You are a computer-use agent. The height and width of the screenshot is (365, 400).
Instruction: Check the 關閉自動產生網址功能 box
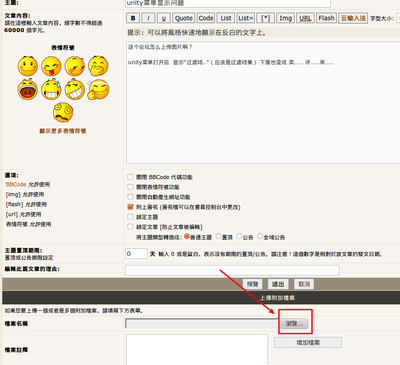pos(130,197)
